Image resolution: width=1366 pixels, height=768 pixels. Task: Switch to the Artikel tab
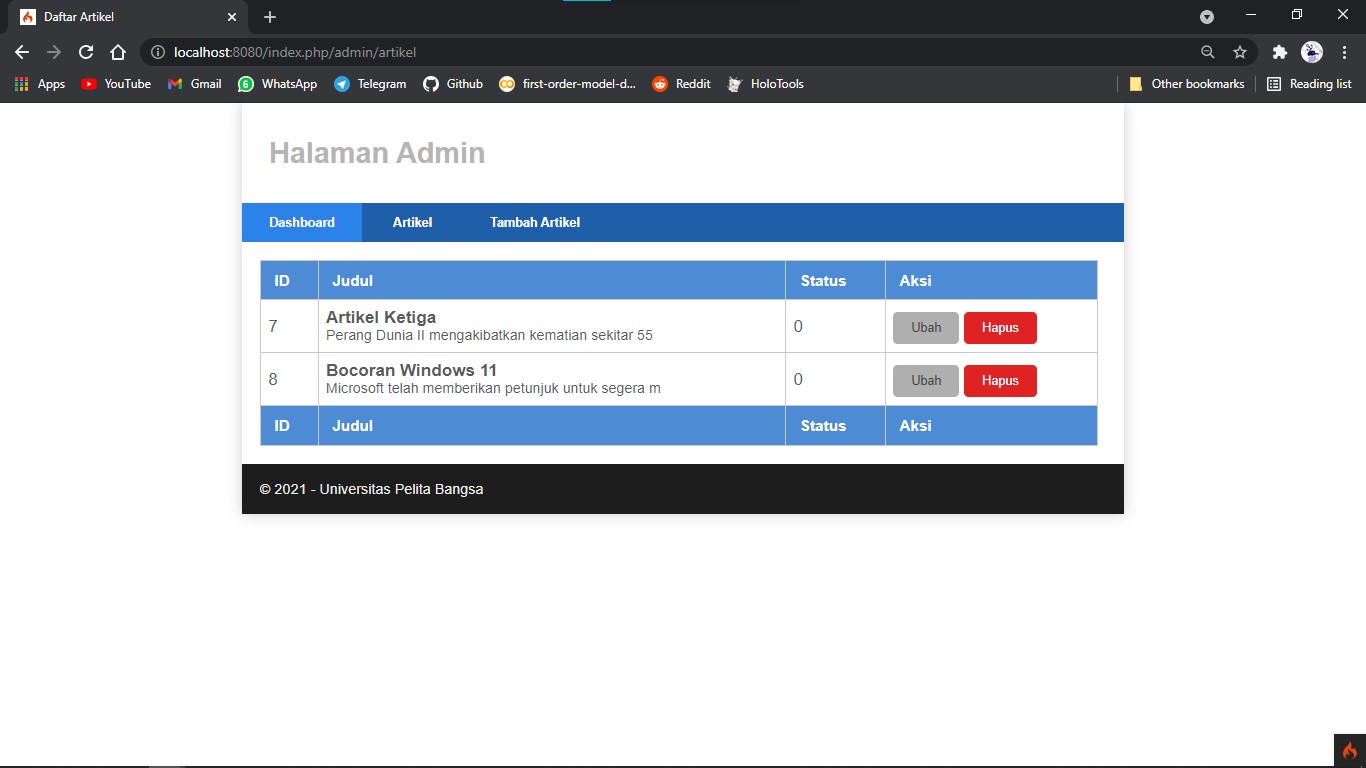point(412,222)
